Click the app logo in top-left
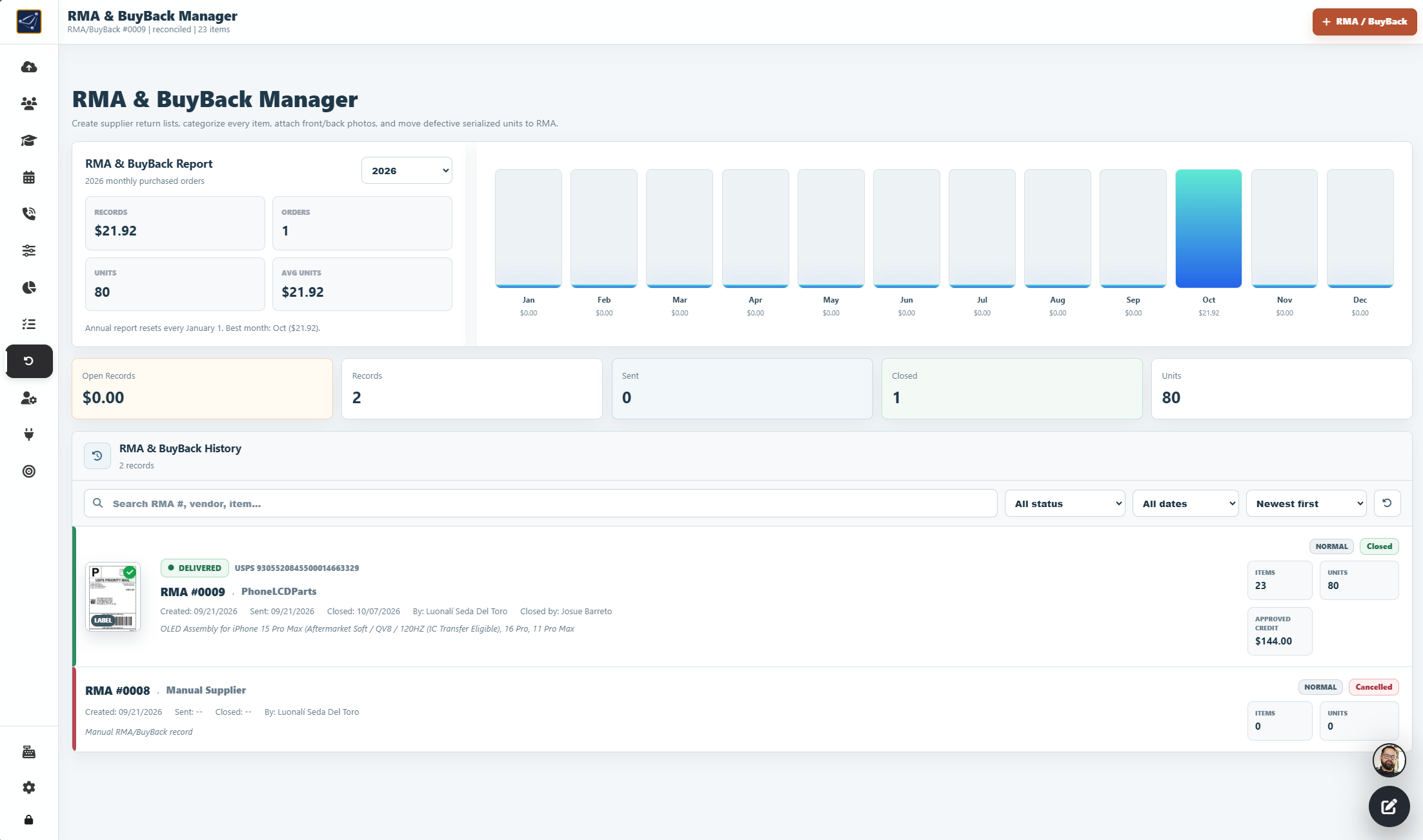Screen dimensions: 1423x840 29,21
